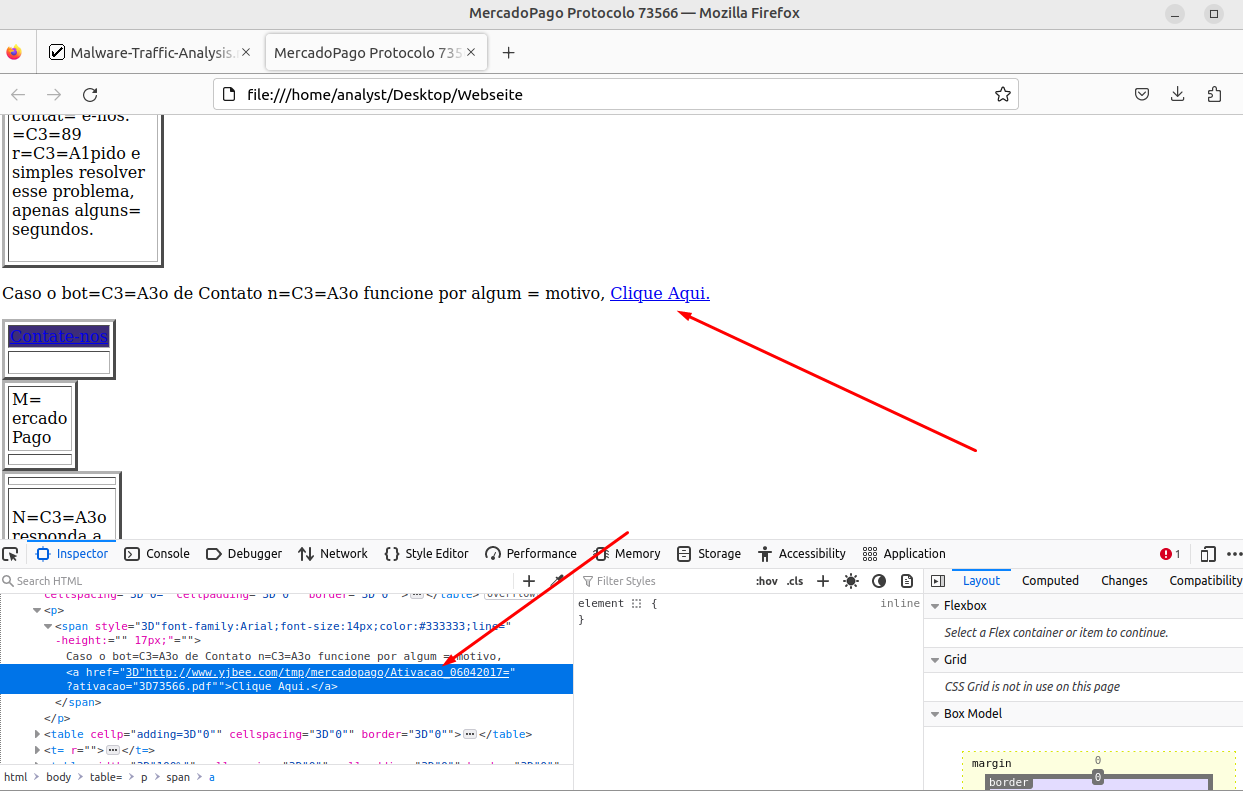Open Firefox View icon in tab bar
1243x791 pixels.
(14, 53)
